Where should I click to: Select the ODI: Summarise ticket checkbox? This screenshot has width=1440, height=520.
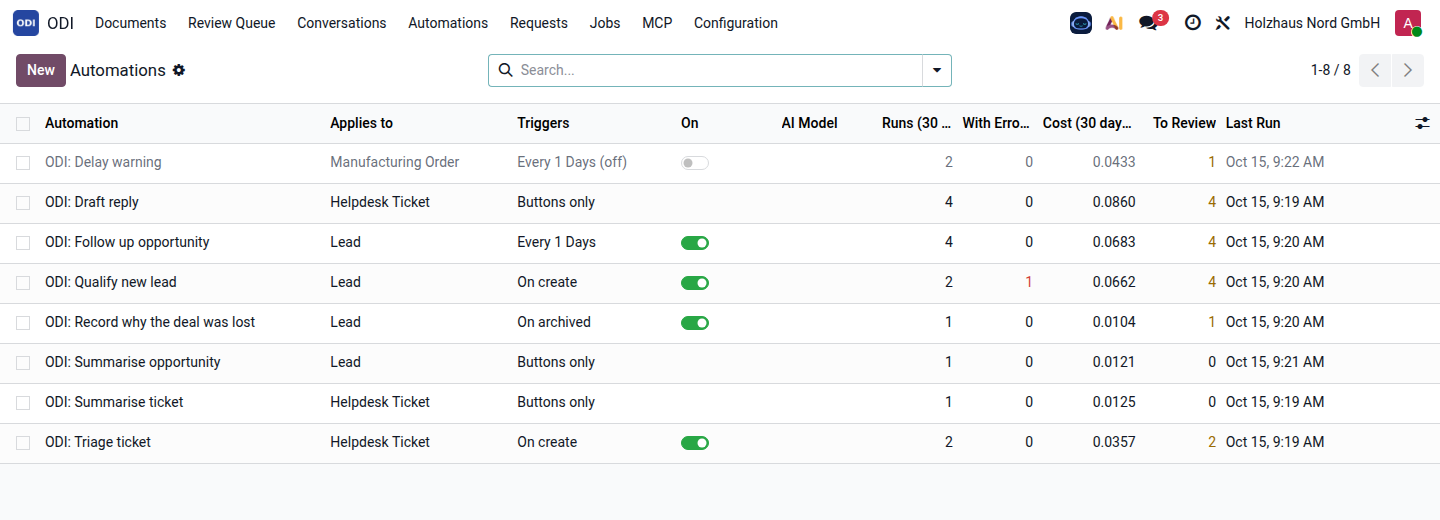(23, 402)
